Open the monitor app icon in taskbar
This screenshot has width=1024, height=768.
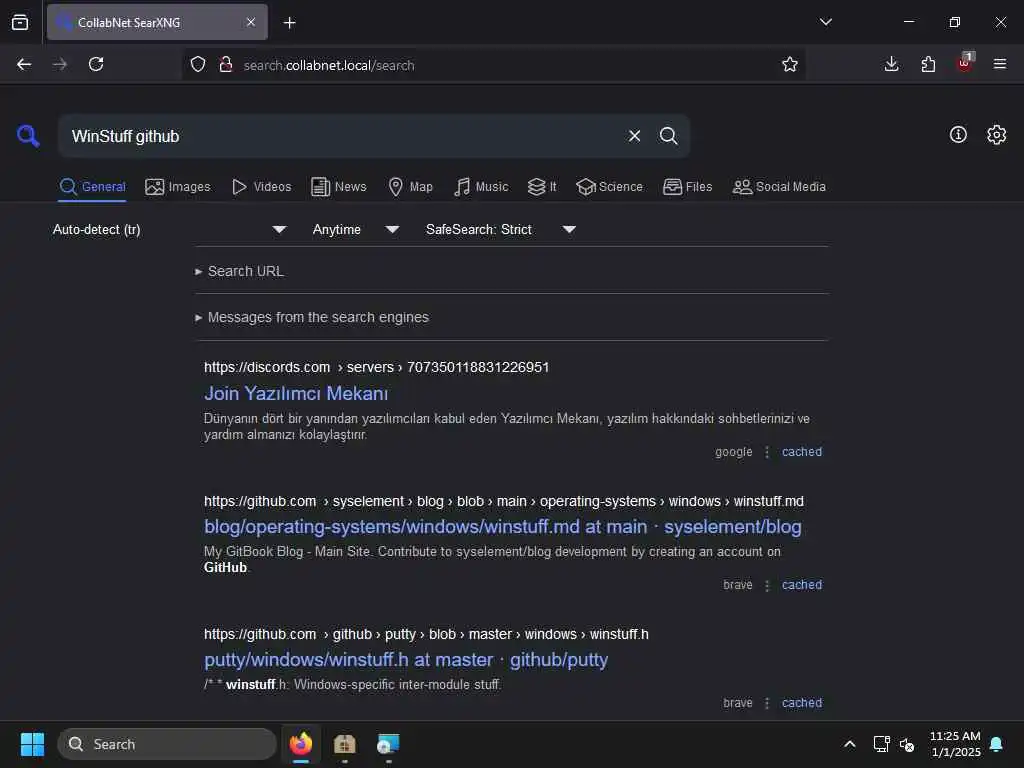(x=388, y=744)
